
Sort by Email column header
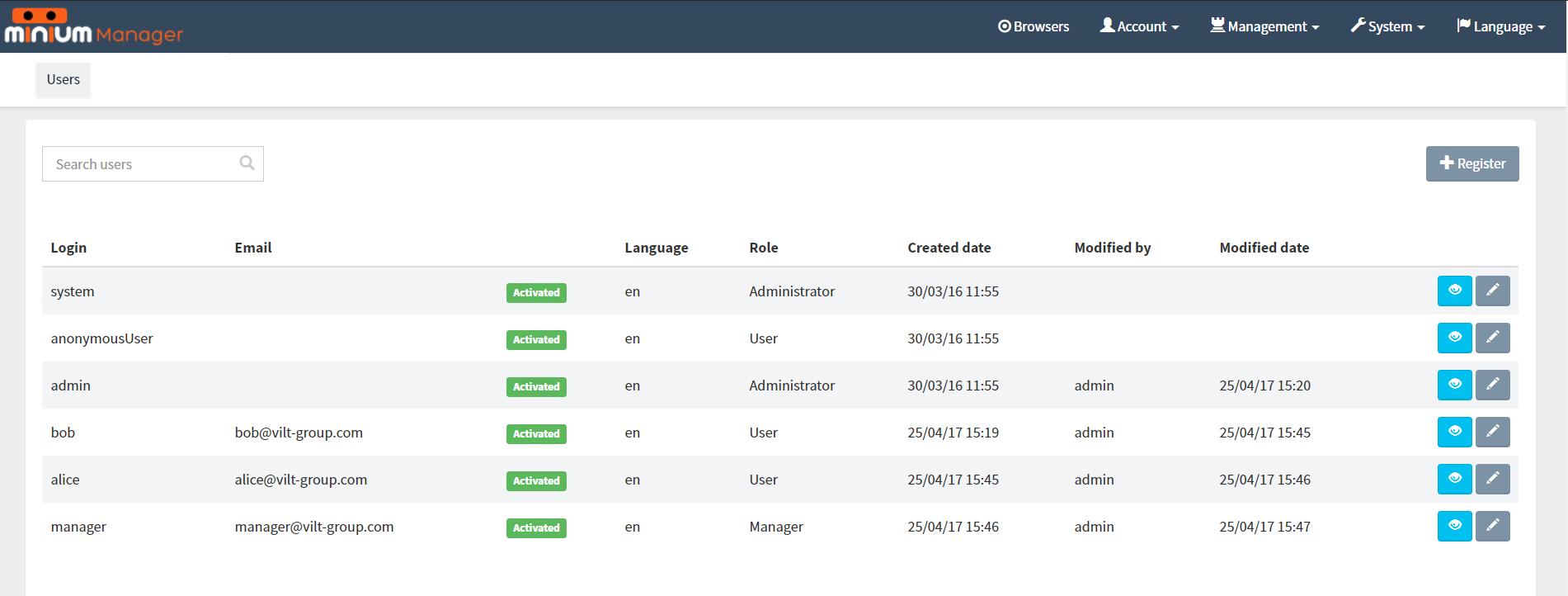pos(253,248)
